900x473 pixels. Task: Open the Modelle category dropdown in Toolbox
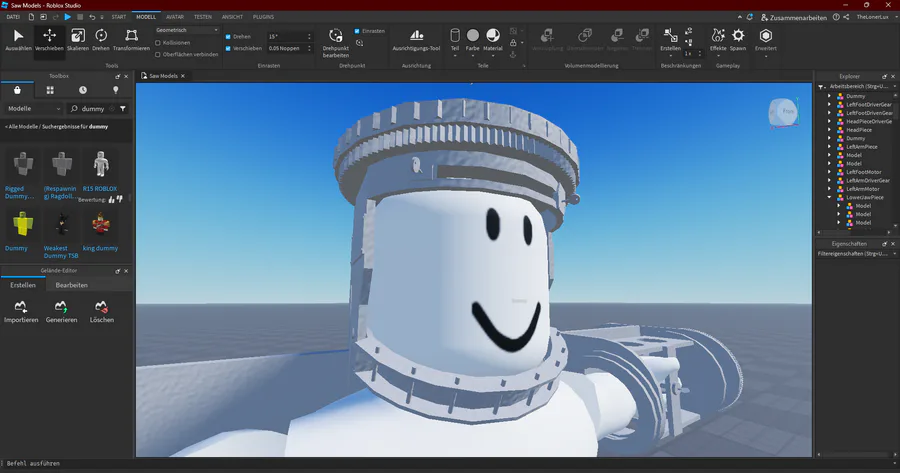coord(33,108)
